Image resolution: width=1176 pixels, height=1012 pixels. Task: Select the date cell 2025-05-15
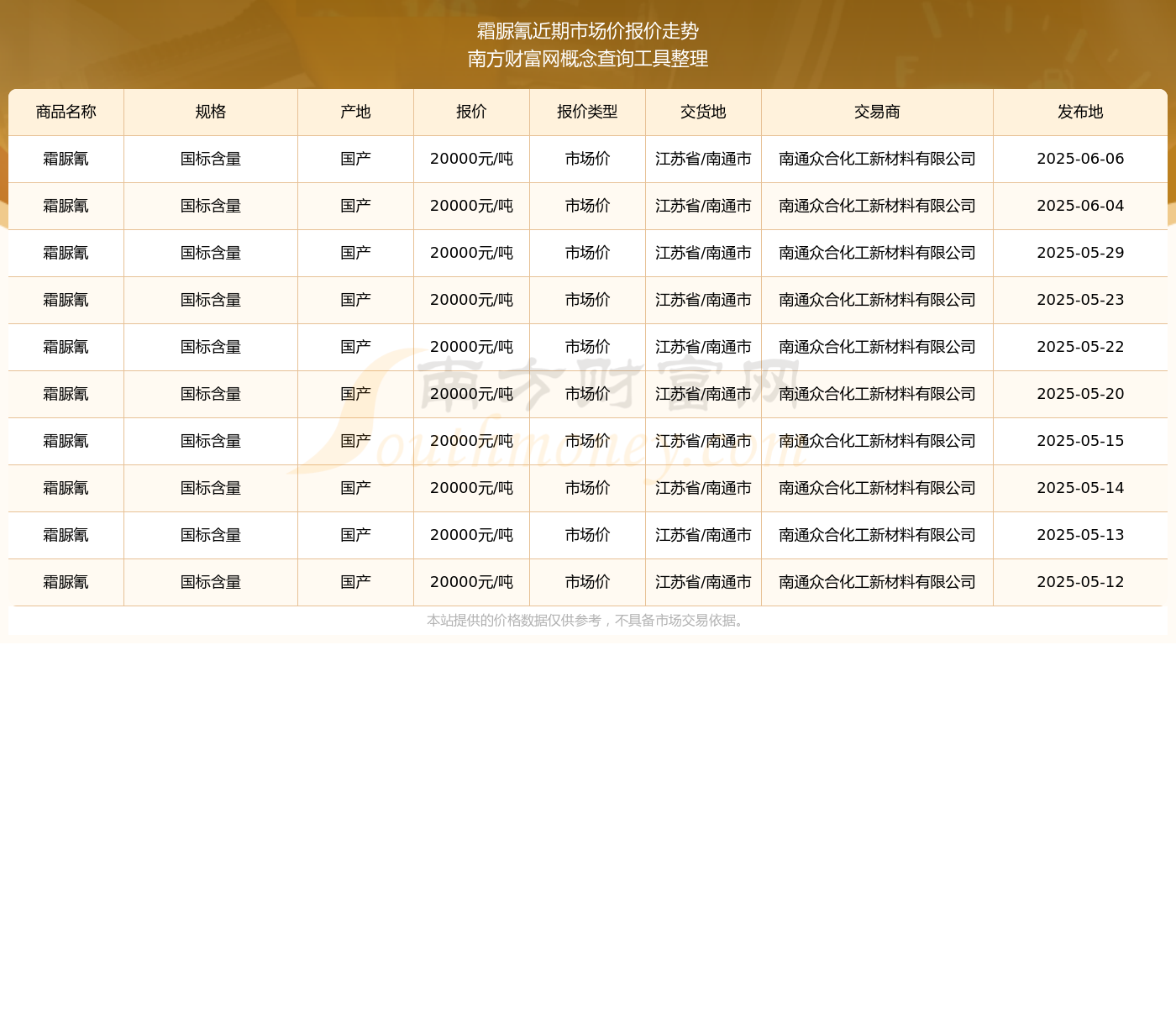pyautogui.click(x=1080, y=441)
